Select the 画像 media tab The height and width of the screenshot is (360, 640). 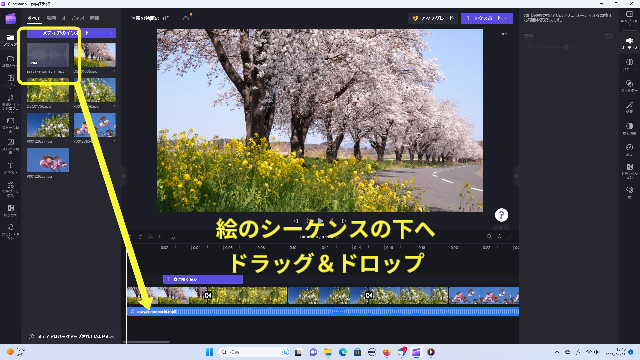94,18
